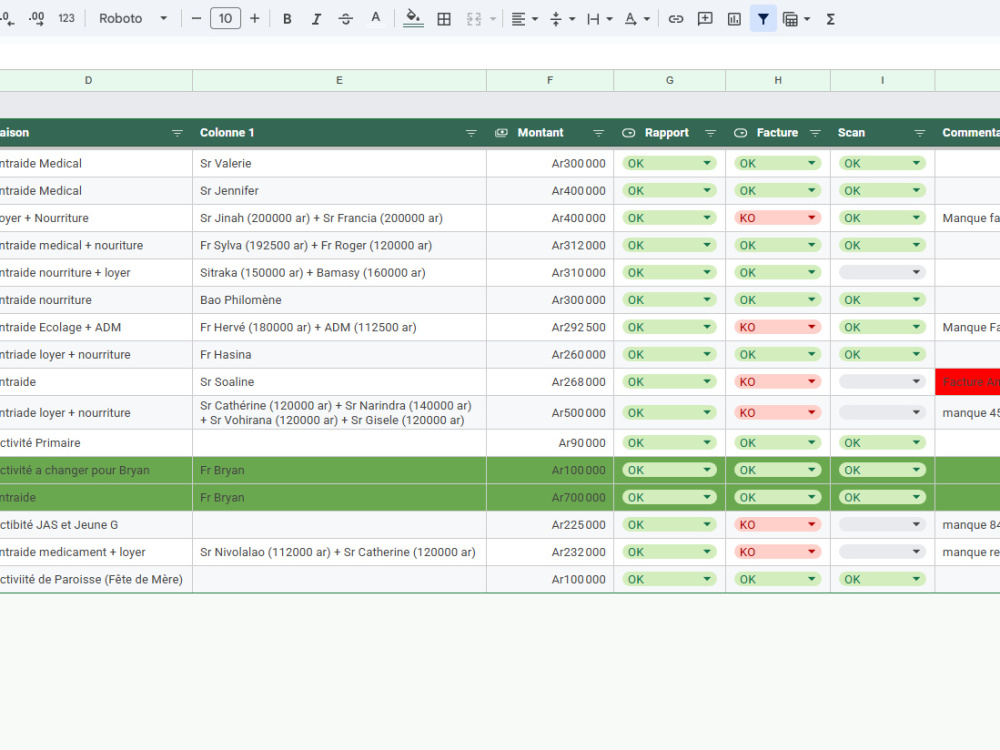Open Rapport dropdown for Sr Valerie row
Viewport: 1000px width, 750px height.
669,163
